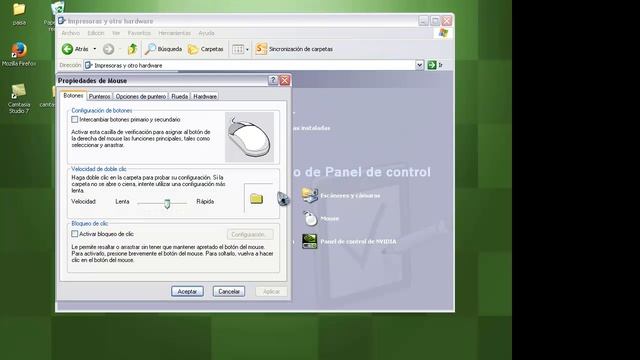Click the grayed Configuración button
Viewport: 640px width, 360px height.
(x=250, y=234)
